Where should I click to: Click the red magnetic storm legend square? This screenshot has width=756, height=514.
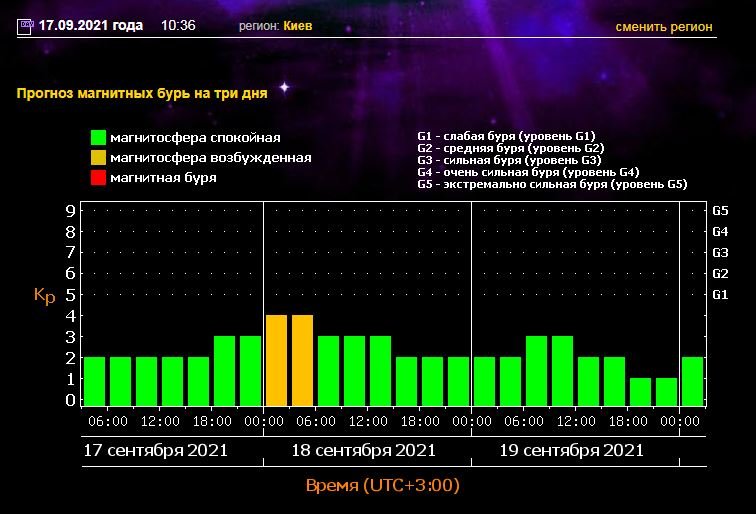pos(98,178)
